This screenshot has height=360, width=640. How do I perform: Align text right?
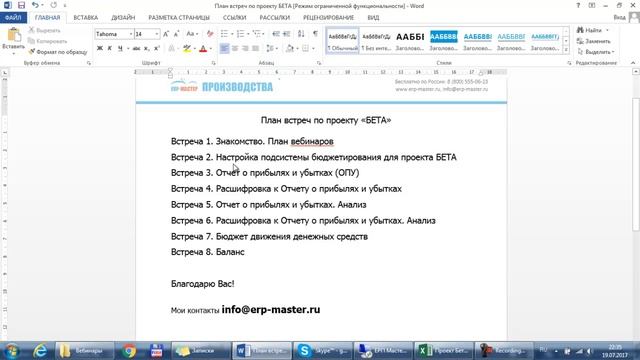point(245,48)
